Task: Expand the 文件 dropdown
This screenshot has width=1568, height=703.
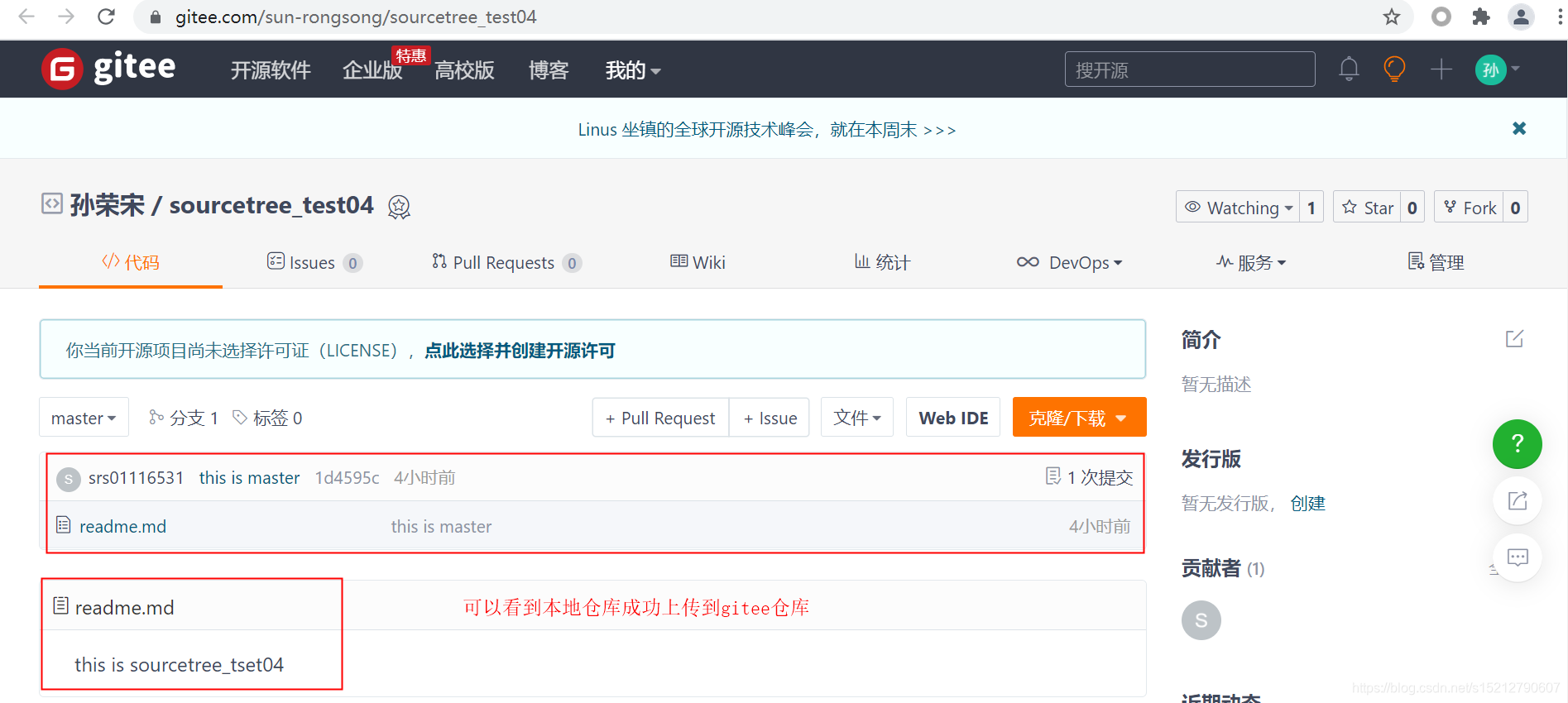Action: (857, 418)
